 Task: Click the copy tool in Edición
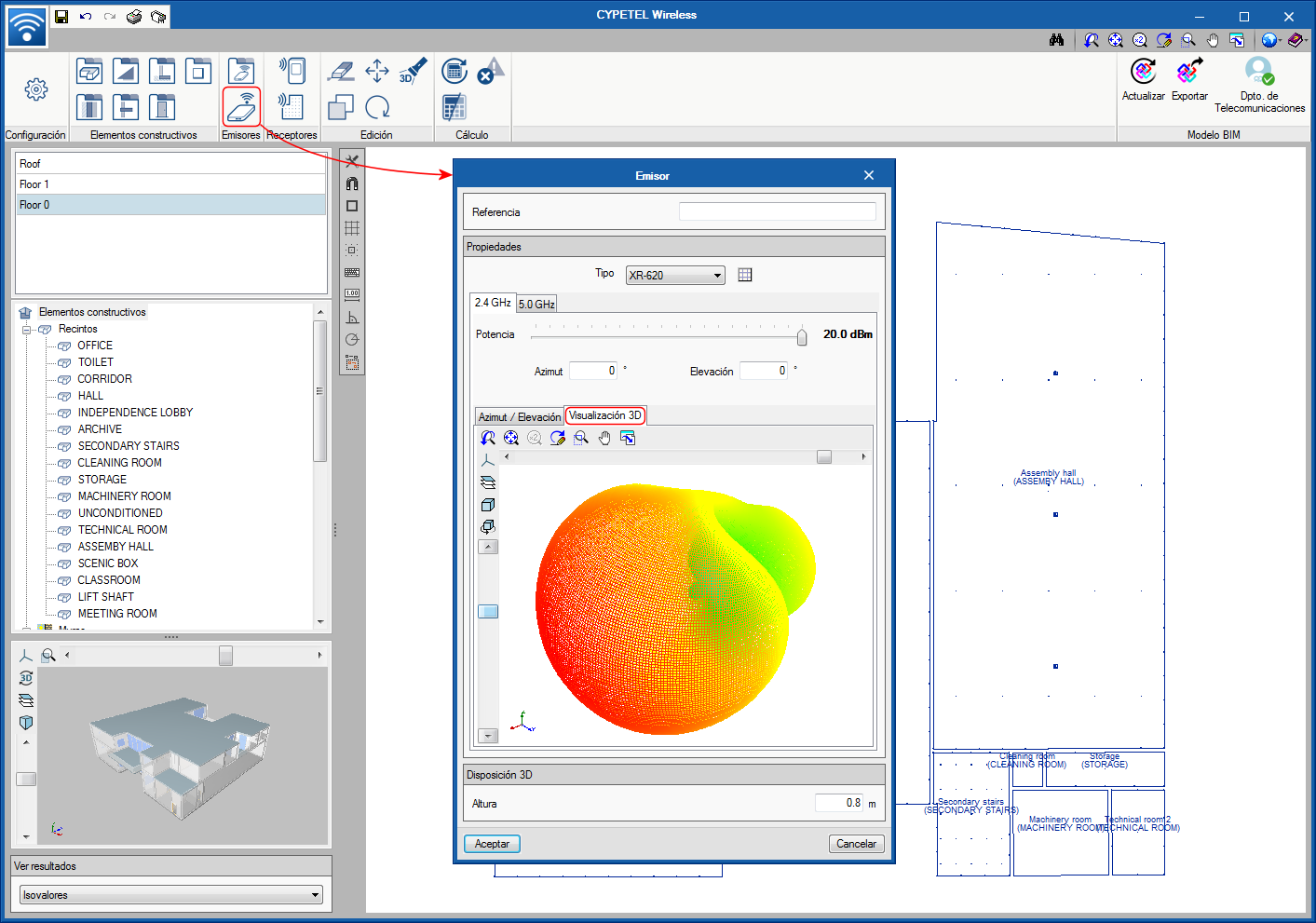[x=341, y=107]
